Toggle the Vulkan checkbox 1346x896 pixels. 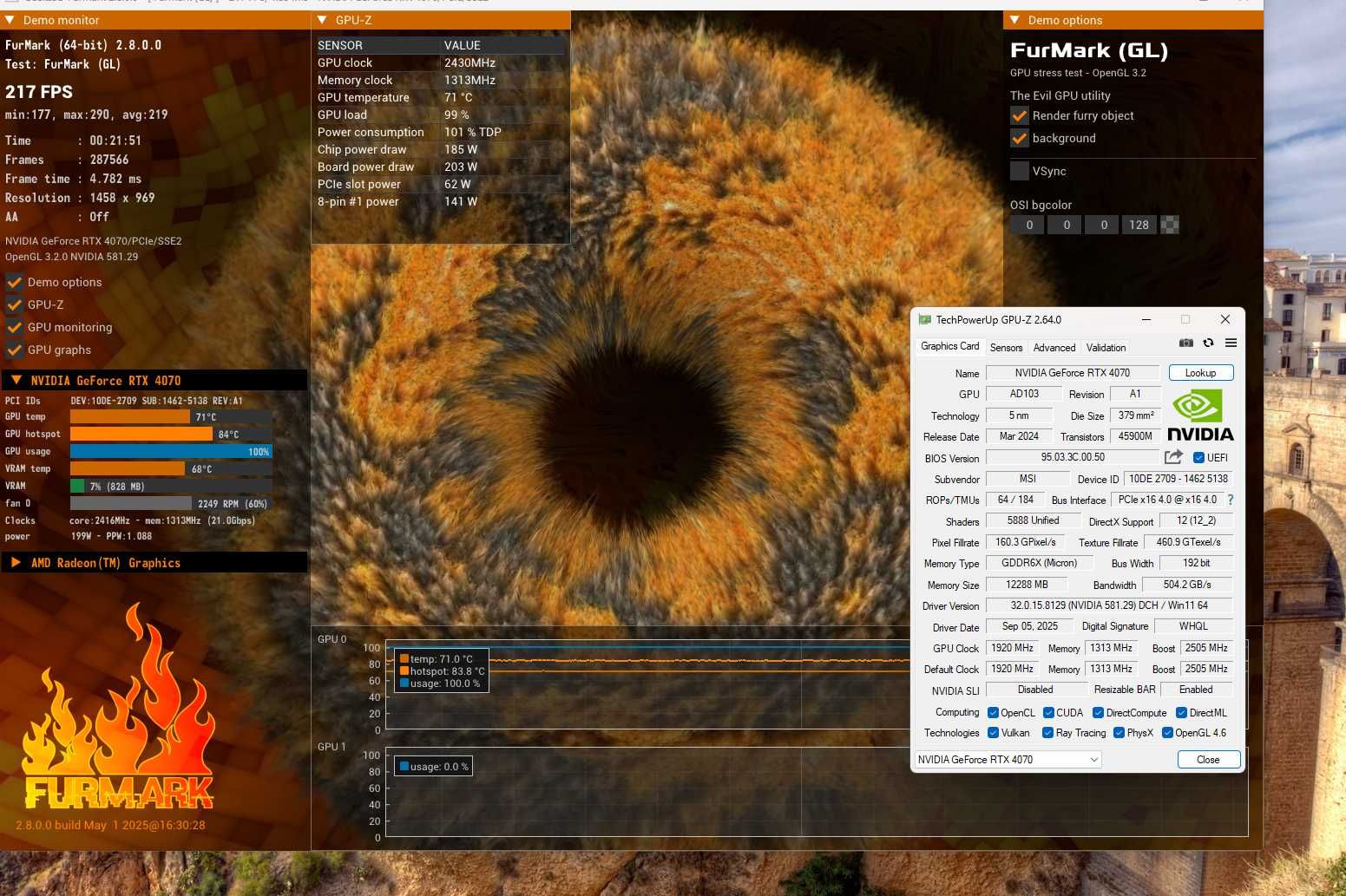click(x=993, y=733)
